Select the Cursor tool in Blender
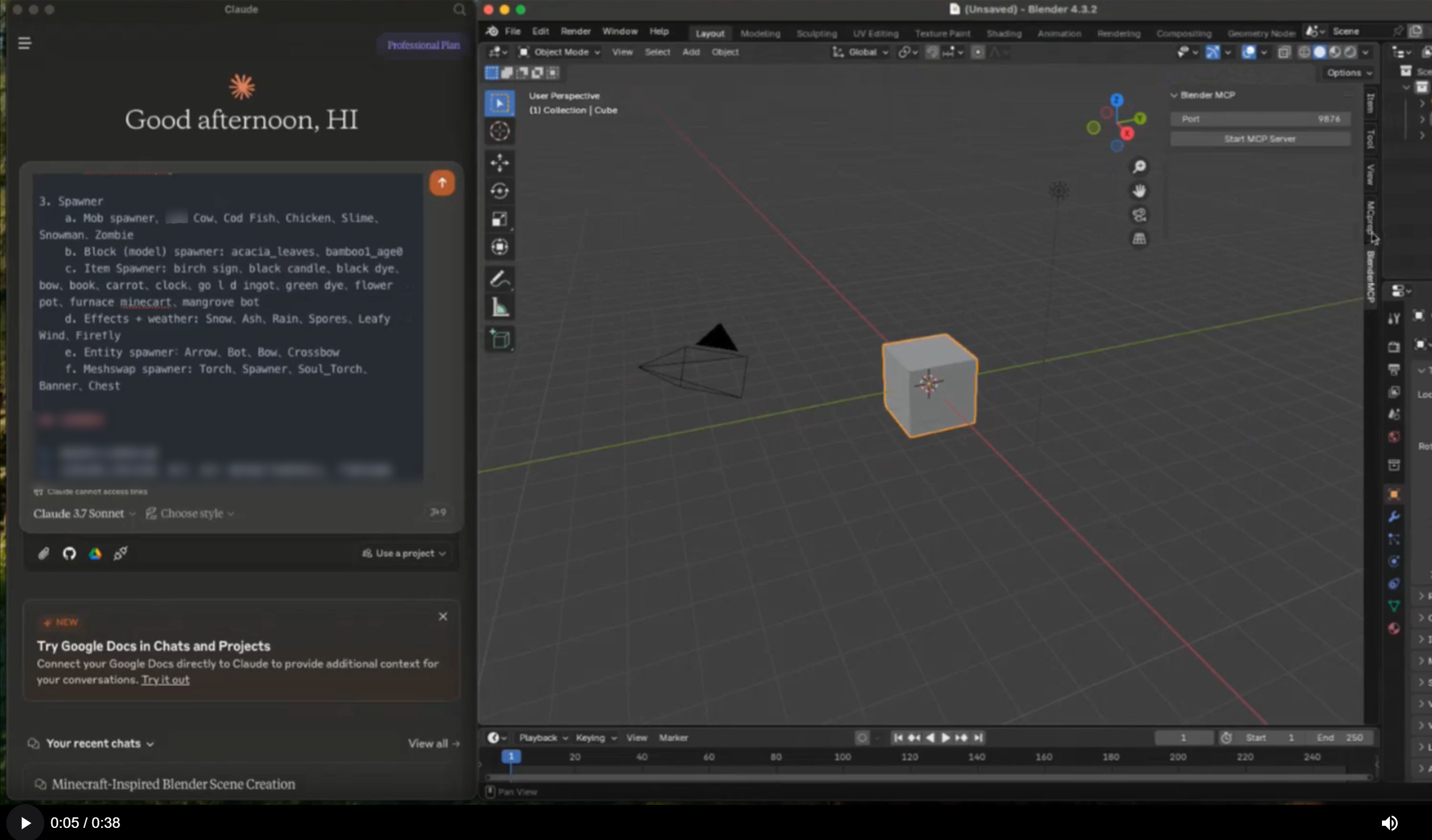Image resolution: width=1432 pixels, height=840 pixels. tap(499, 131)
